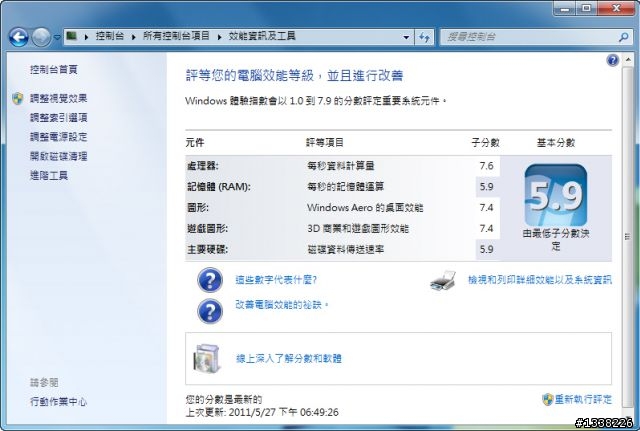The height and width of the screenshot is (431, 640).
Task: Open 開啟磁碟清理 link
Action: pyautogui.click(x=58, y=156)
